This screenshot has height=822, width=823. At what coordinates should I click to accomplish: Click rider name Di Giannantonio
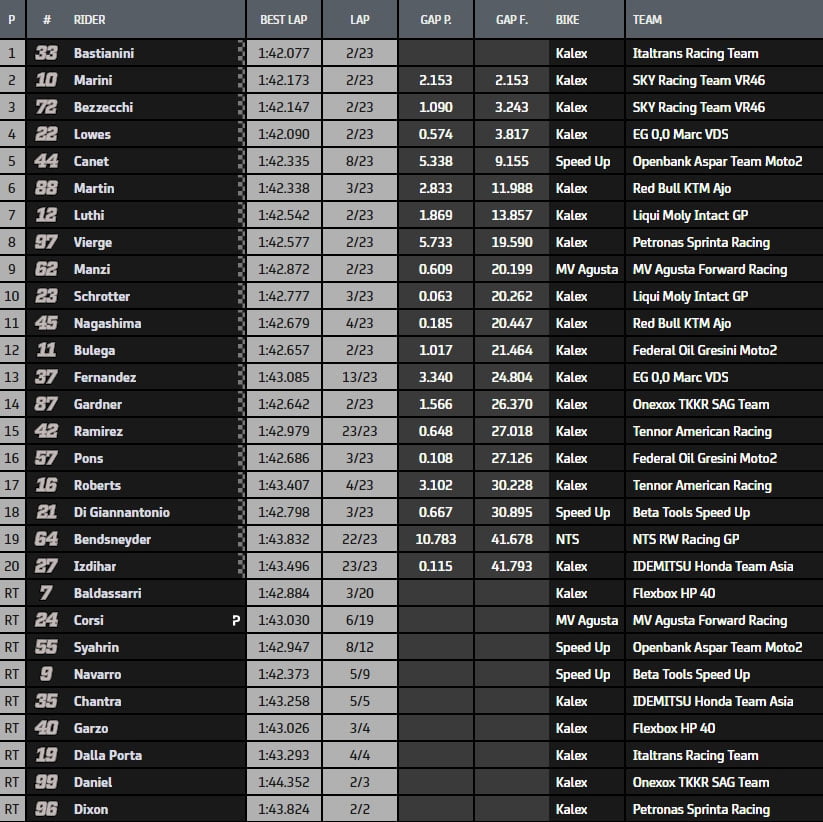pos(121,512)
